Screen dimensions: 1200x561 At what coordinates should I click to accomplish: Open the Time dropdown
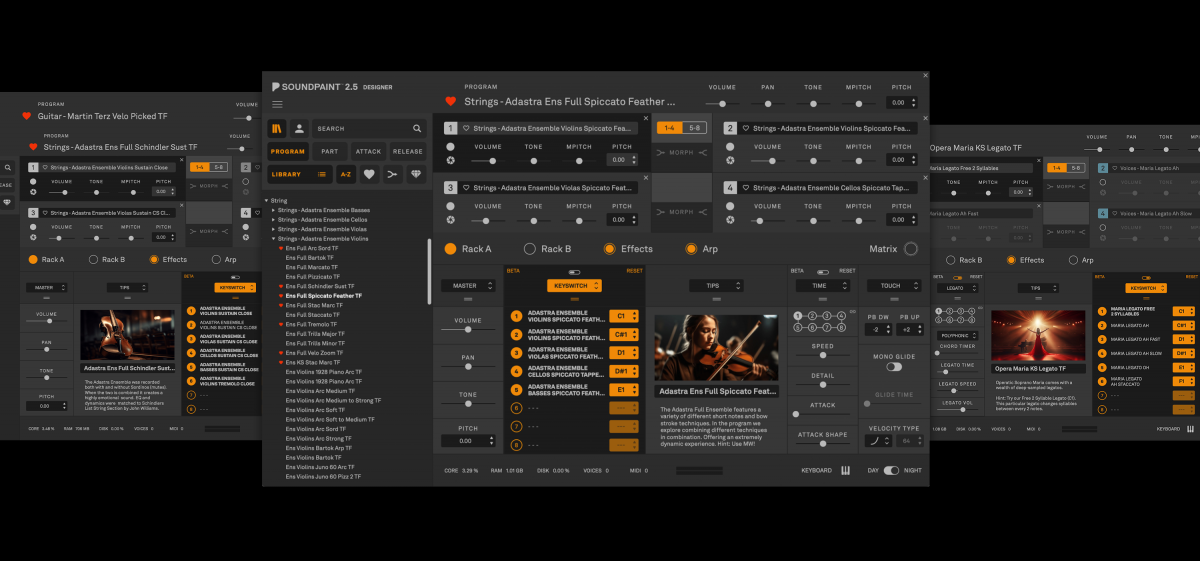822,286
